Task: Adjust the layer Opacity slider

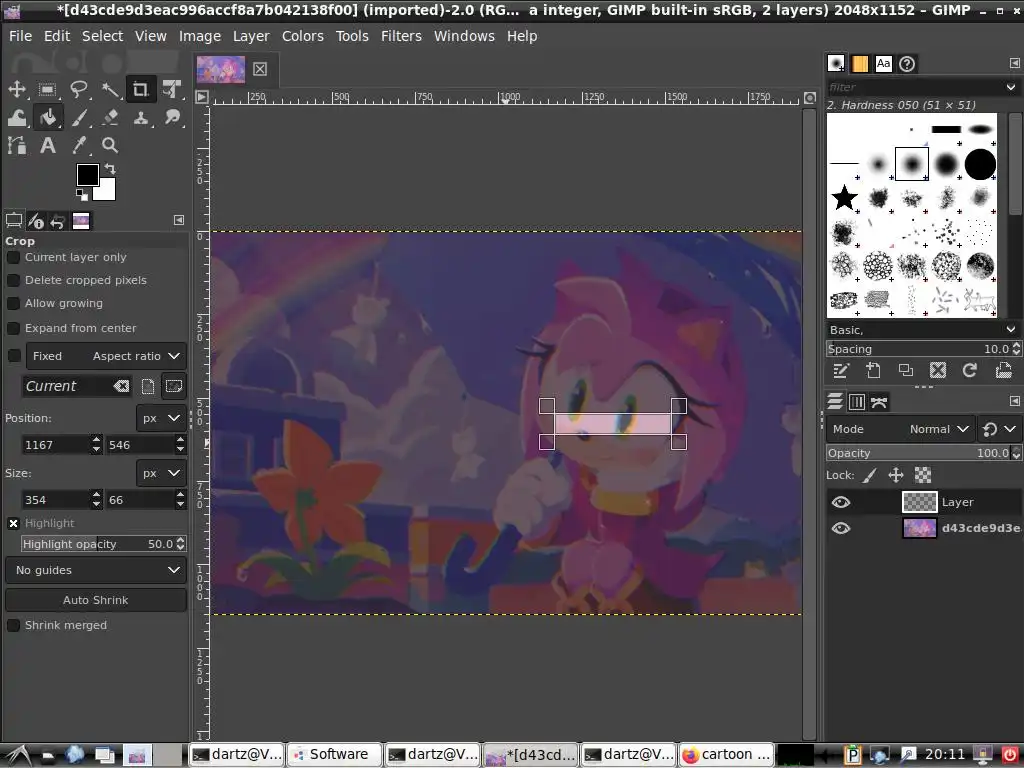Action: point(918,453)
